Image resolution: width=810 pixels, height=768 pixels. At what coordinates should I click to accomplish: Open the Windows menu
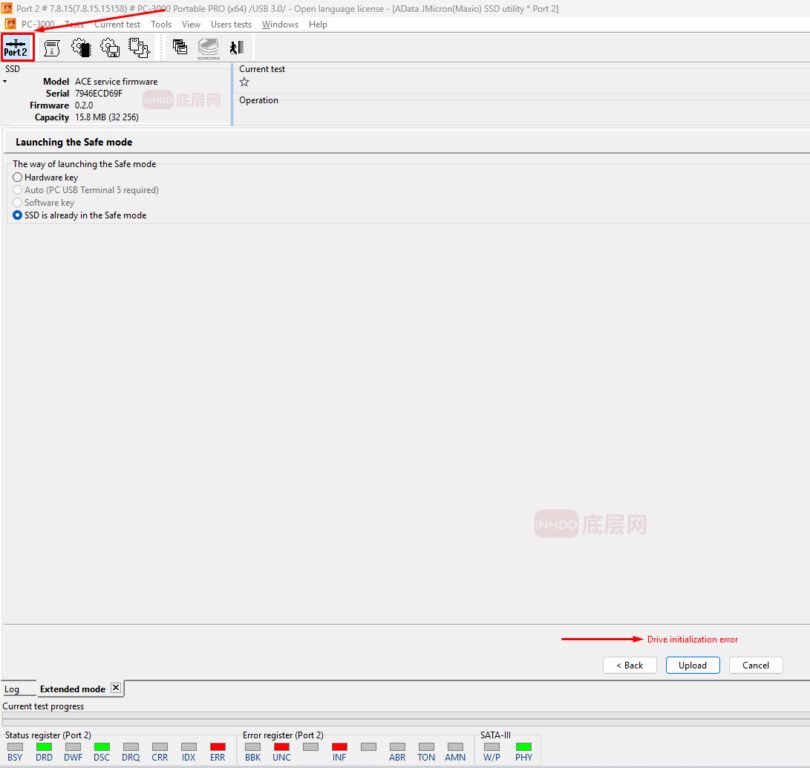point(280,24)
